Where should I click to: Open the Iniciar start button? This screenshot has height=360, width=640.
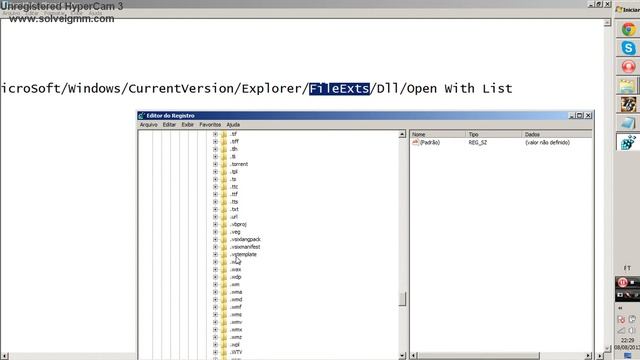[628, 9]
